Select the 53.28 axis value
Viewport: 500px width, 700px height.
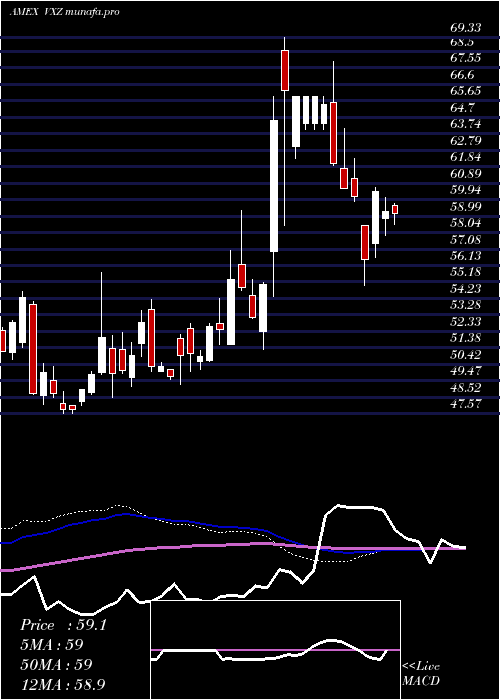point(465,305)
